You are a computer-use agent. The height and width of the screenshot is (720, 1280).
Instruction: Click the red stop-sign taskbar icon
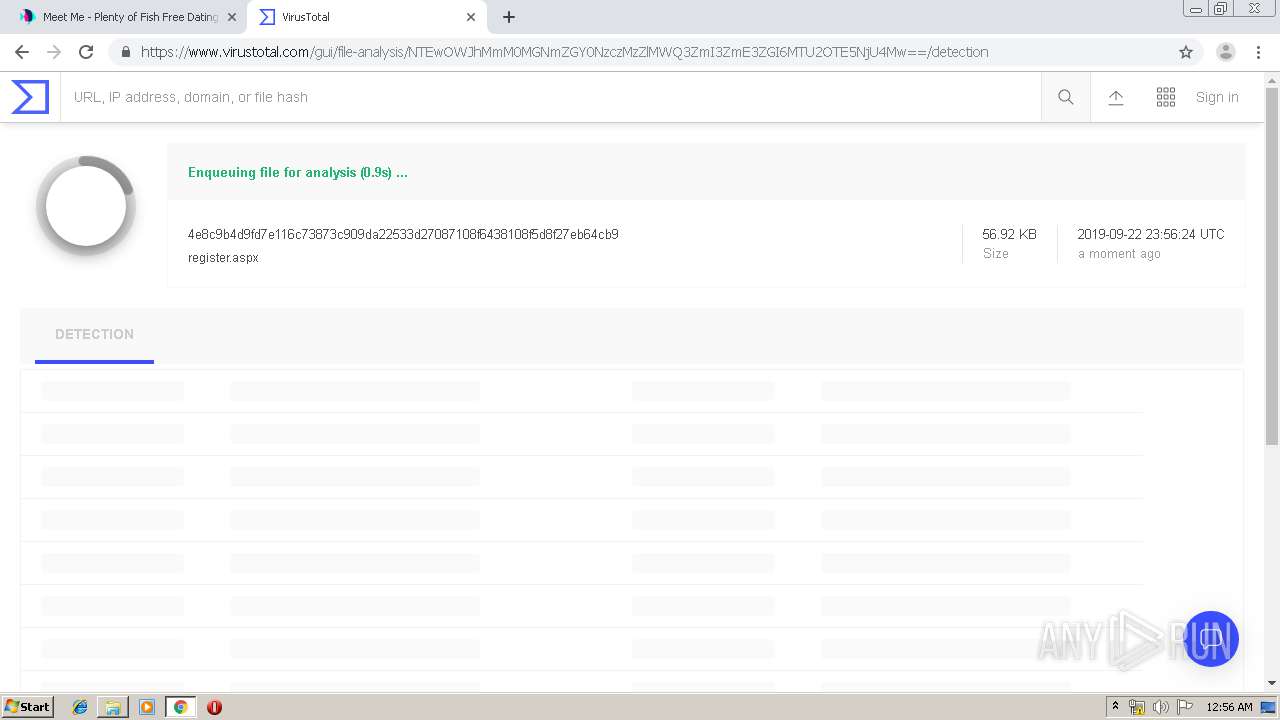214,707
